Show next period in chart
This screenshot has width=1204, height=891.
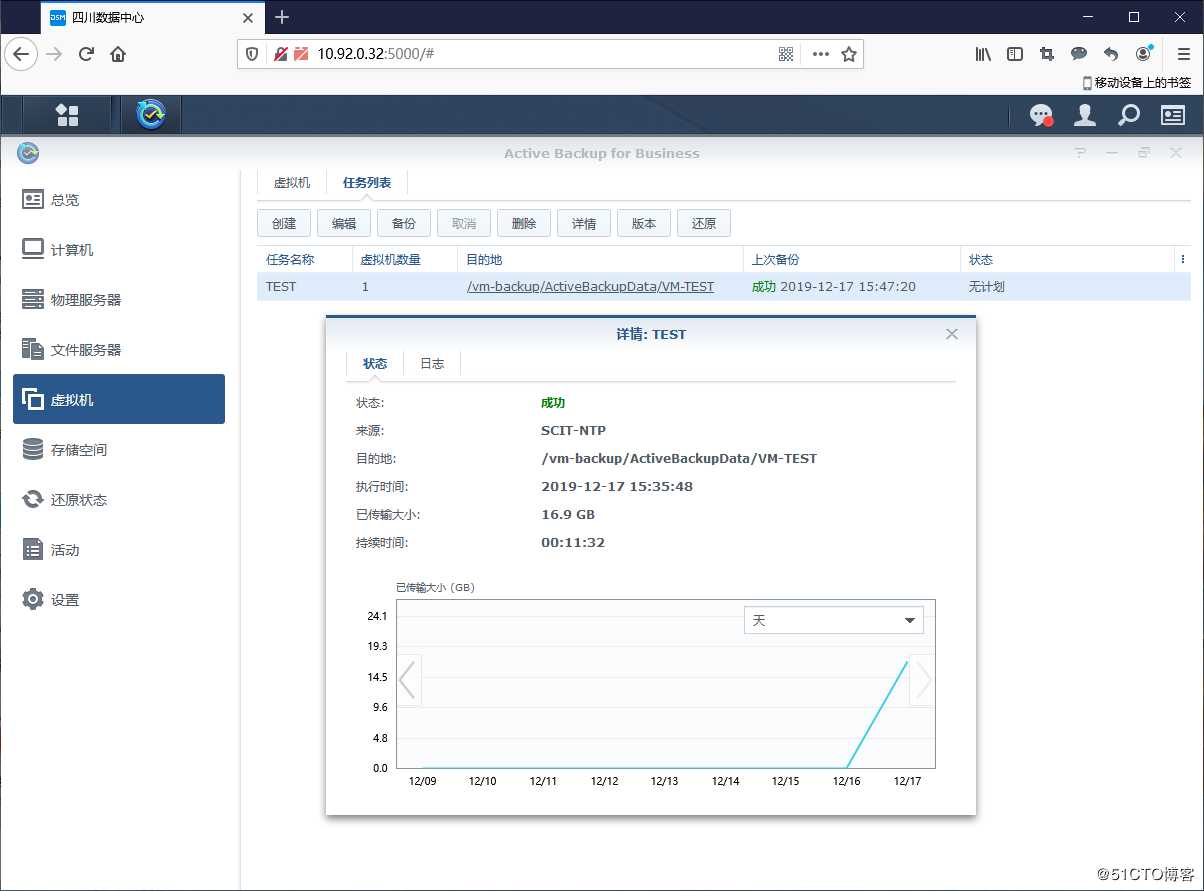[922, 680]
